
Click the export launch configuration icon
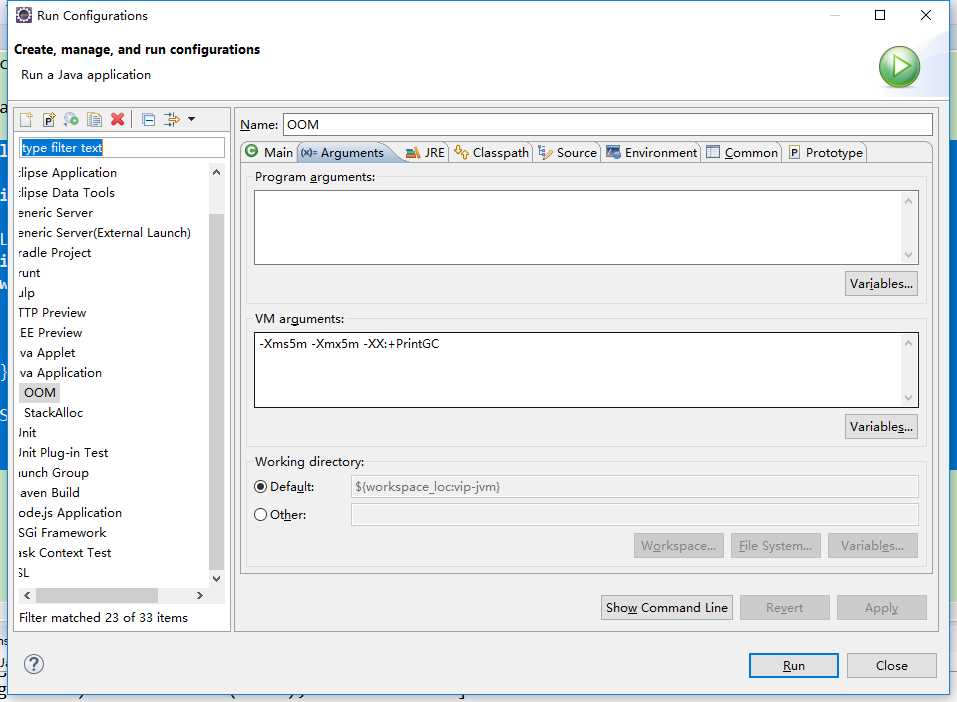click(x=71, y=120)
